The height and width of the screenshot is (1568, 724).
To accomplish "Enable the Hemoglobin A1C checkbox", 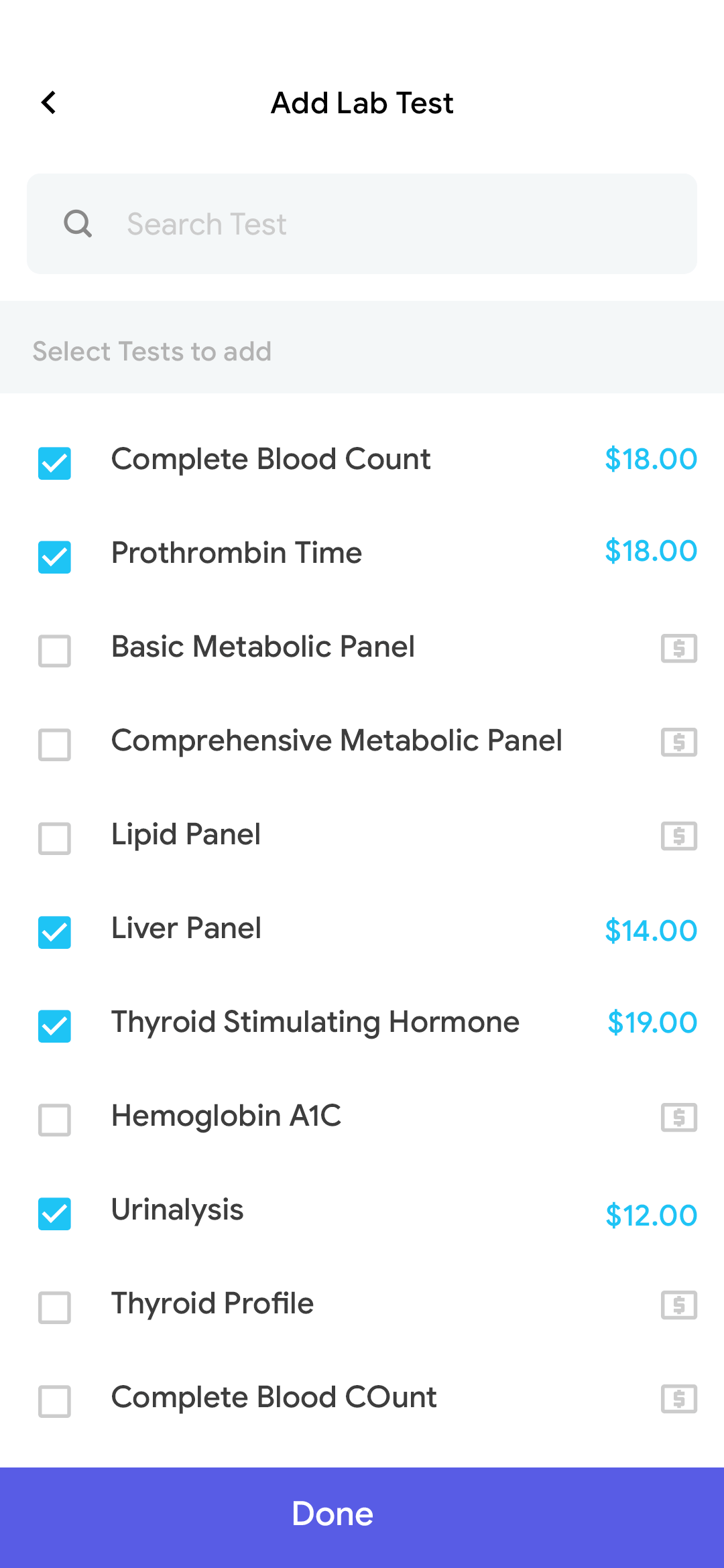I will point(54,1120).
